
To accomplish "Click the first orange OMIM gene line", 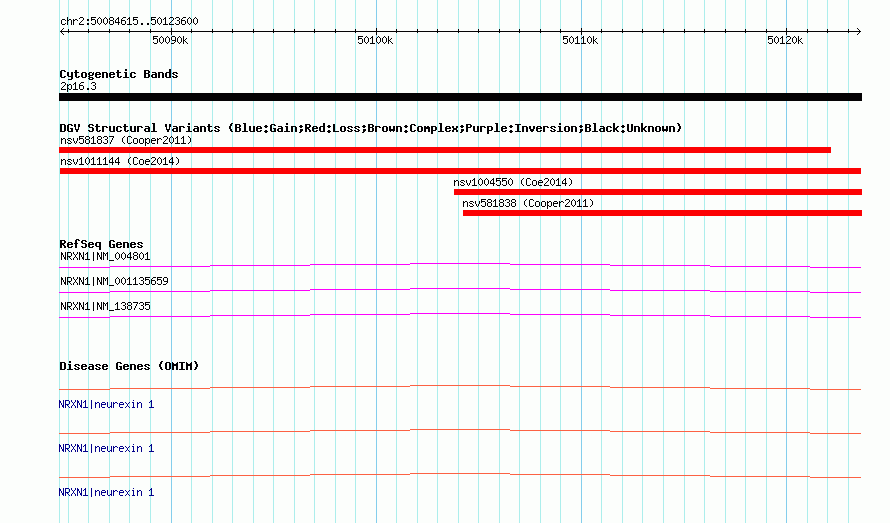I will coord(460,387).
